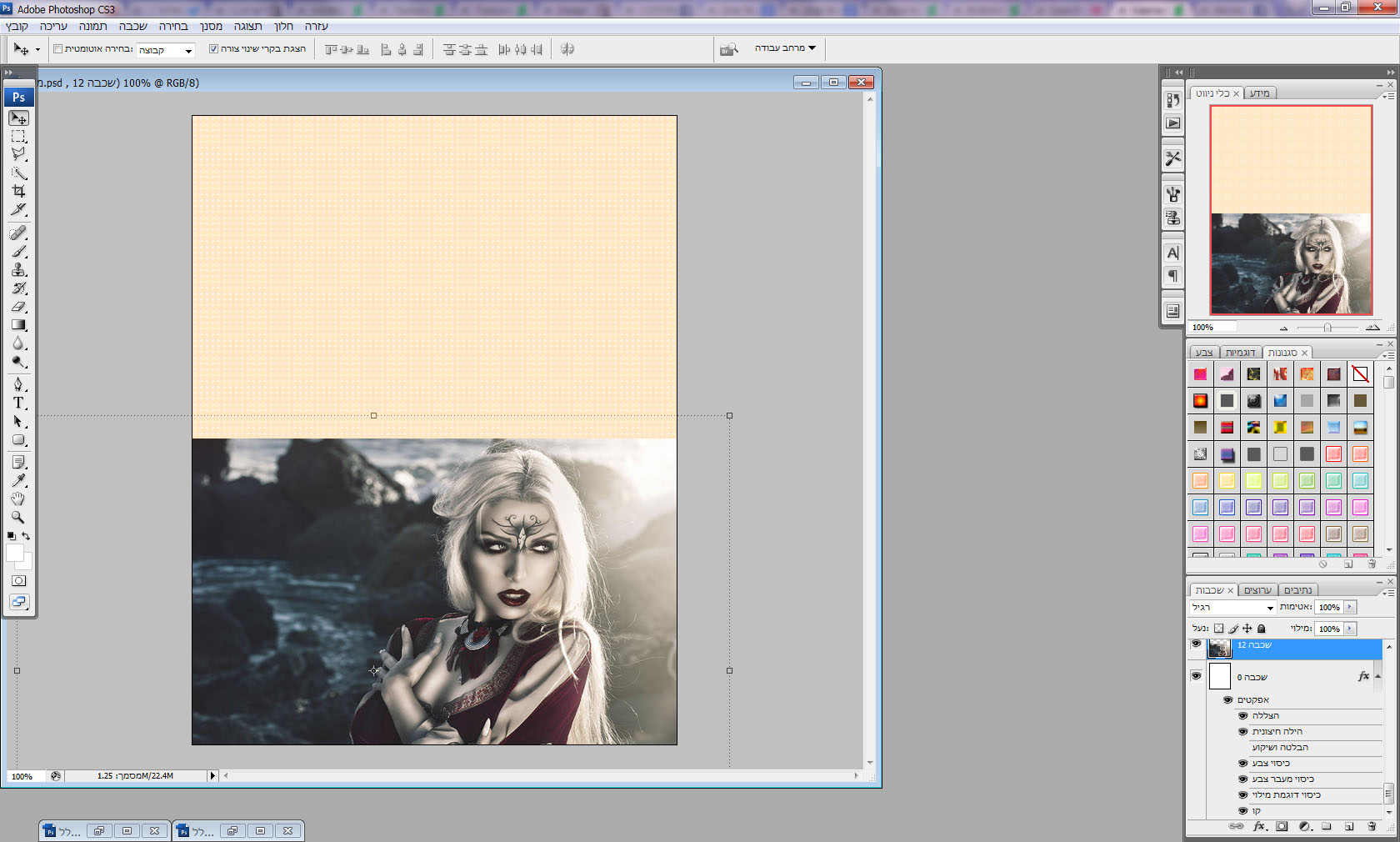Choose the Gradient tool
Image resolution: width=1400 pixels, height=842 pixels.
tap(18, 325)
